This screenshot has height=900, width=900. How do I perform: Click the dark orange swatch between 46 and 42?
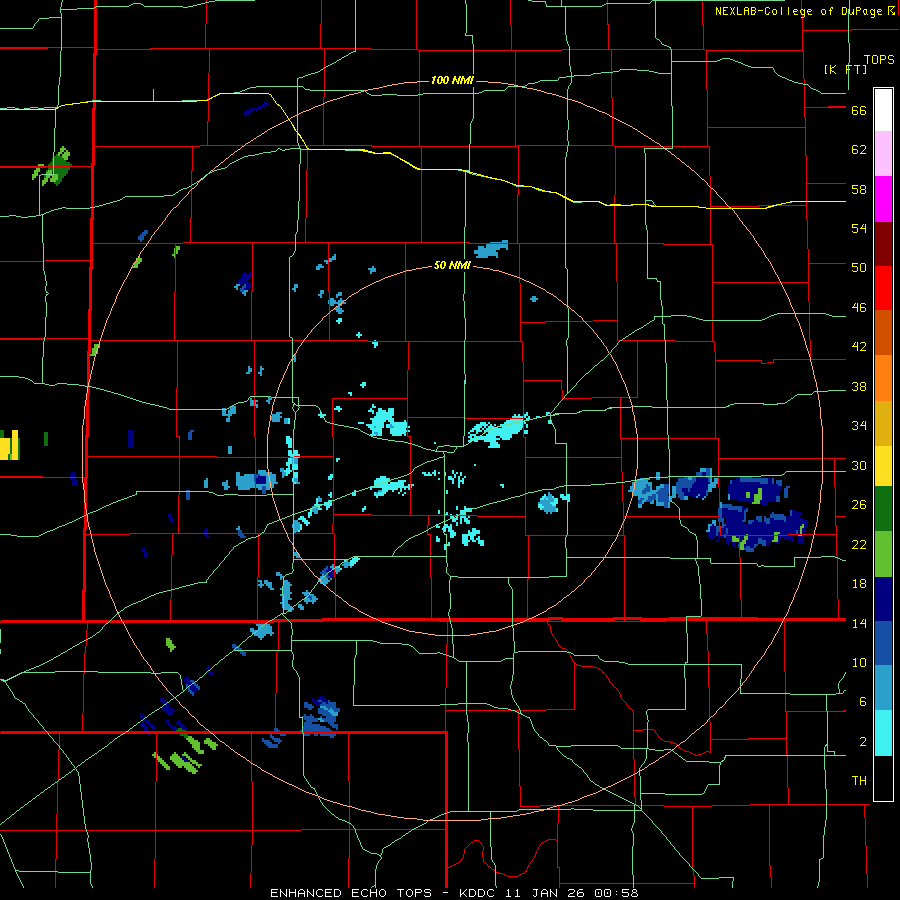[x=883, y=332]
